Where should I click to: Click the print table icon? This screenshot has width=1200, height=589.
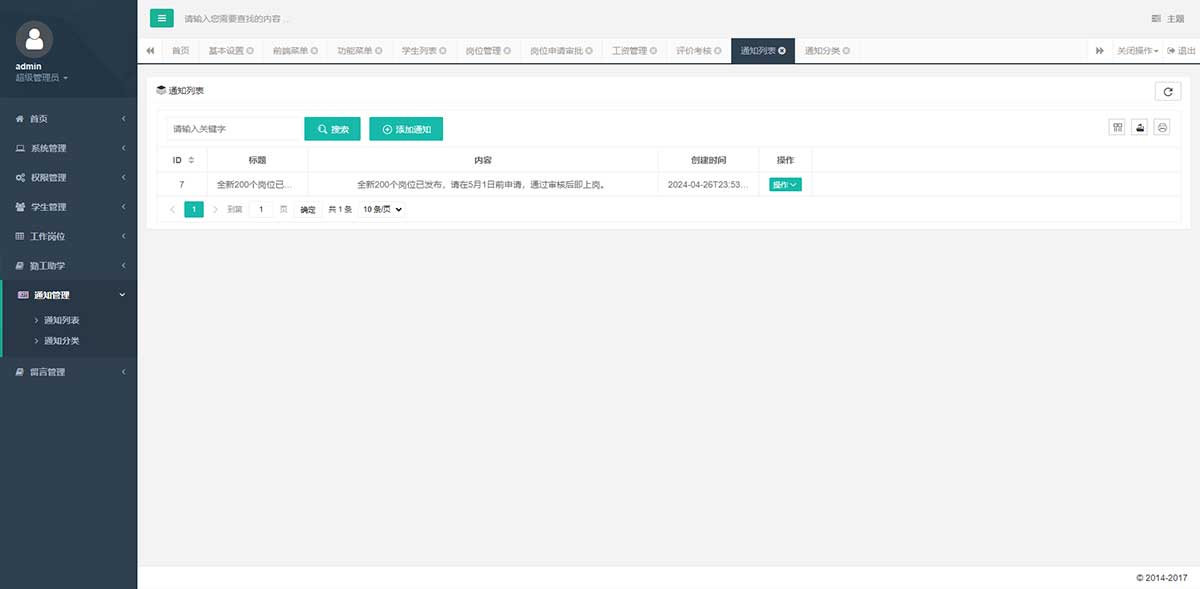(1161, 127)
